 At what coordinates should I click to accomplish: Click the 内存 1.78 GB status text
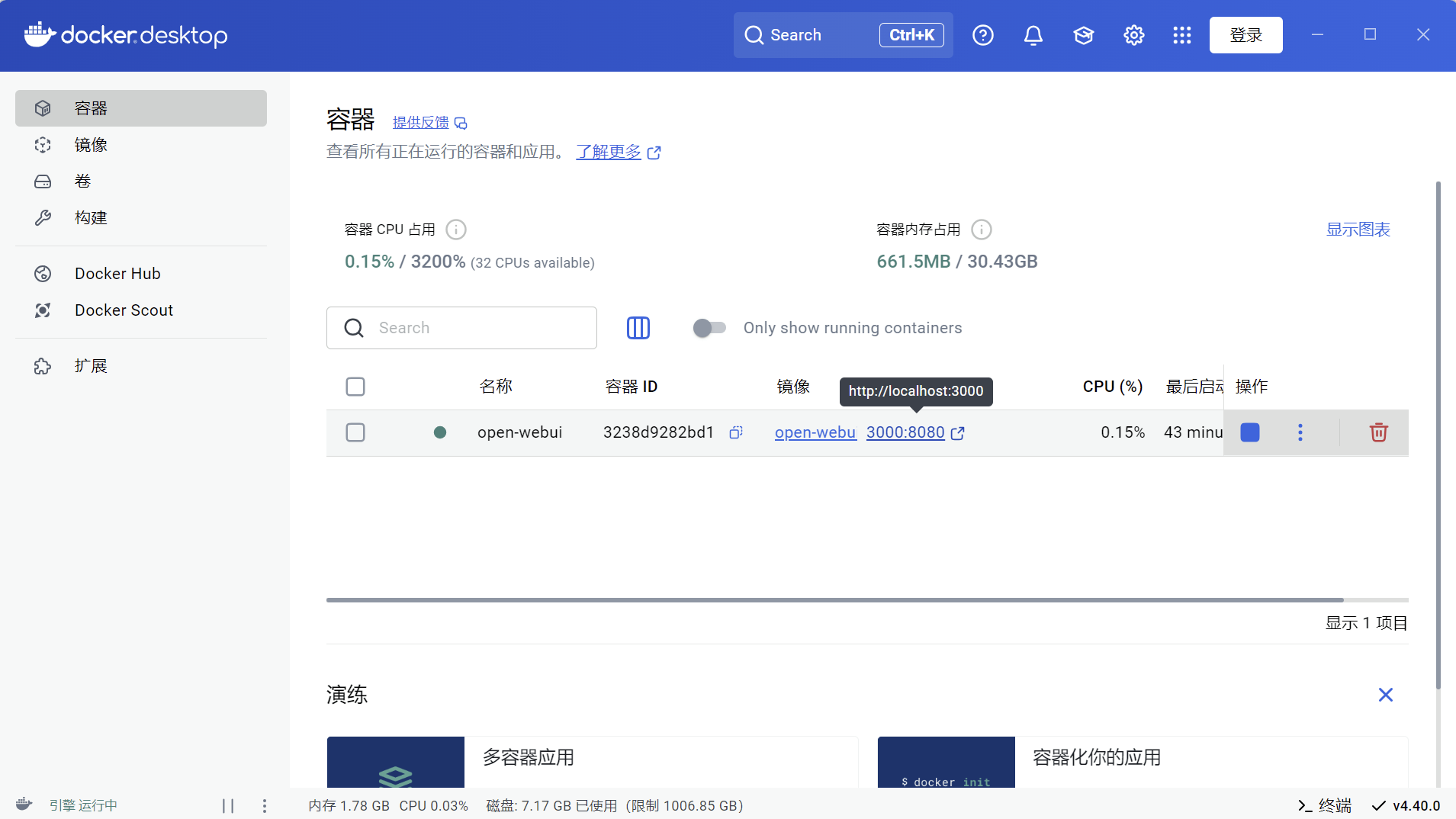click(x=349, y=806)
